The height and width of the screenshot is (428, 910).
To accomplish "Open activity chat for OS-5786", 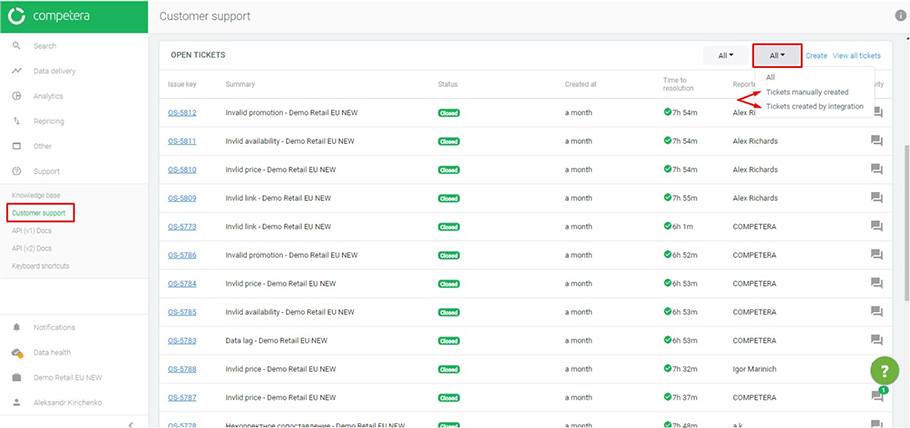I will 876,254.
